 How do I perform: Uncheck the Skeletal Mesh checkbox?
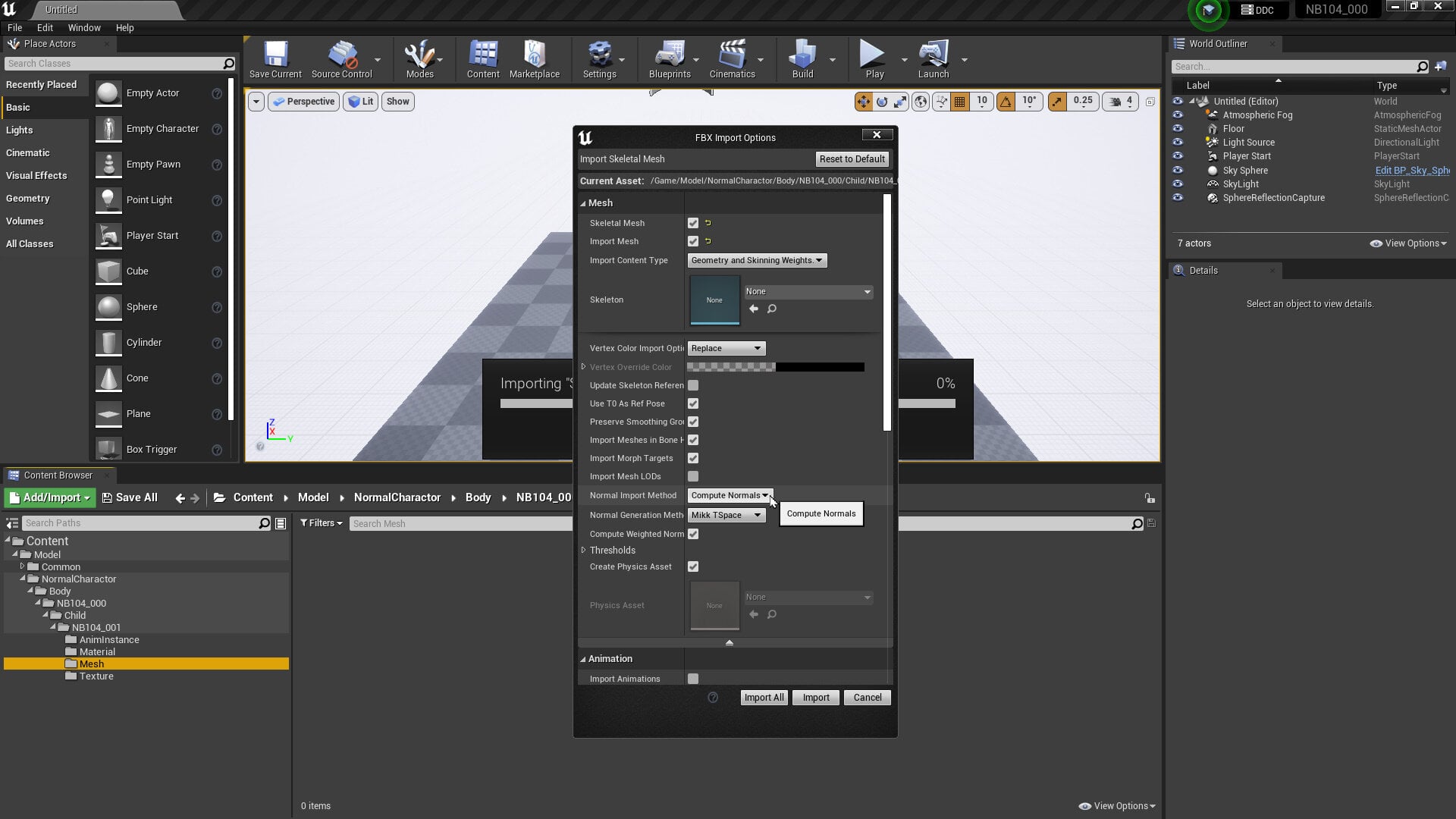click(x=693, y=223)
